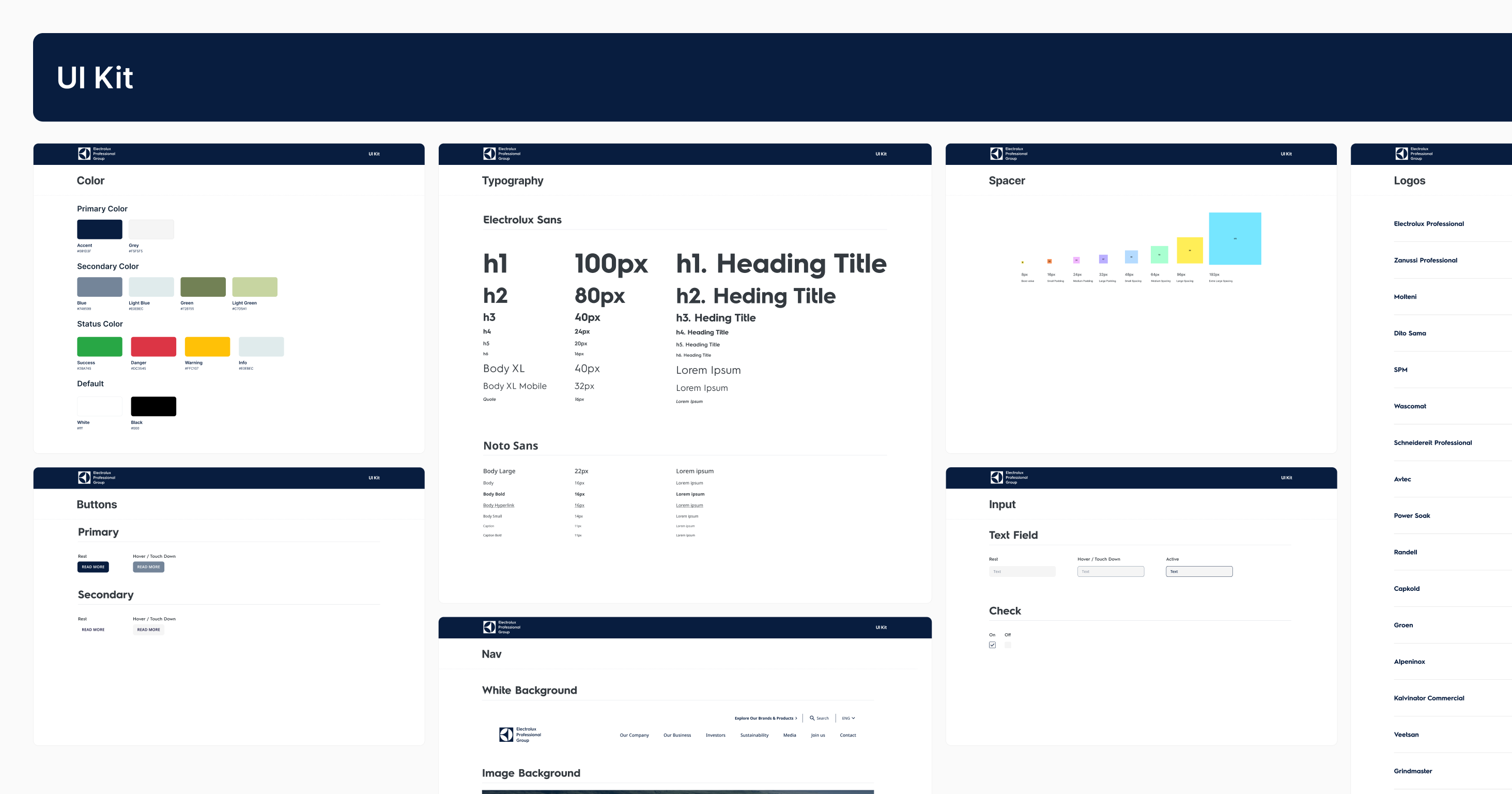The height and width of the screenshot is (794, 1512).
Task: Select the Accent primary color swatch
Action: [x=100, y=229]
